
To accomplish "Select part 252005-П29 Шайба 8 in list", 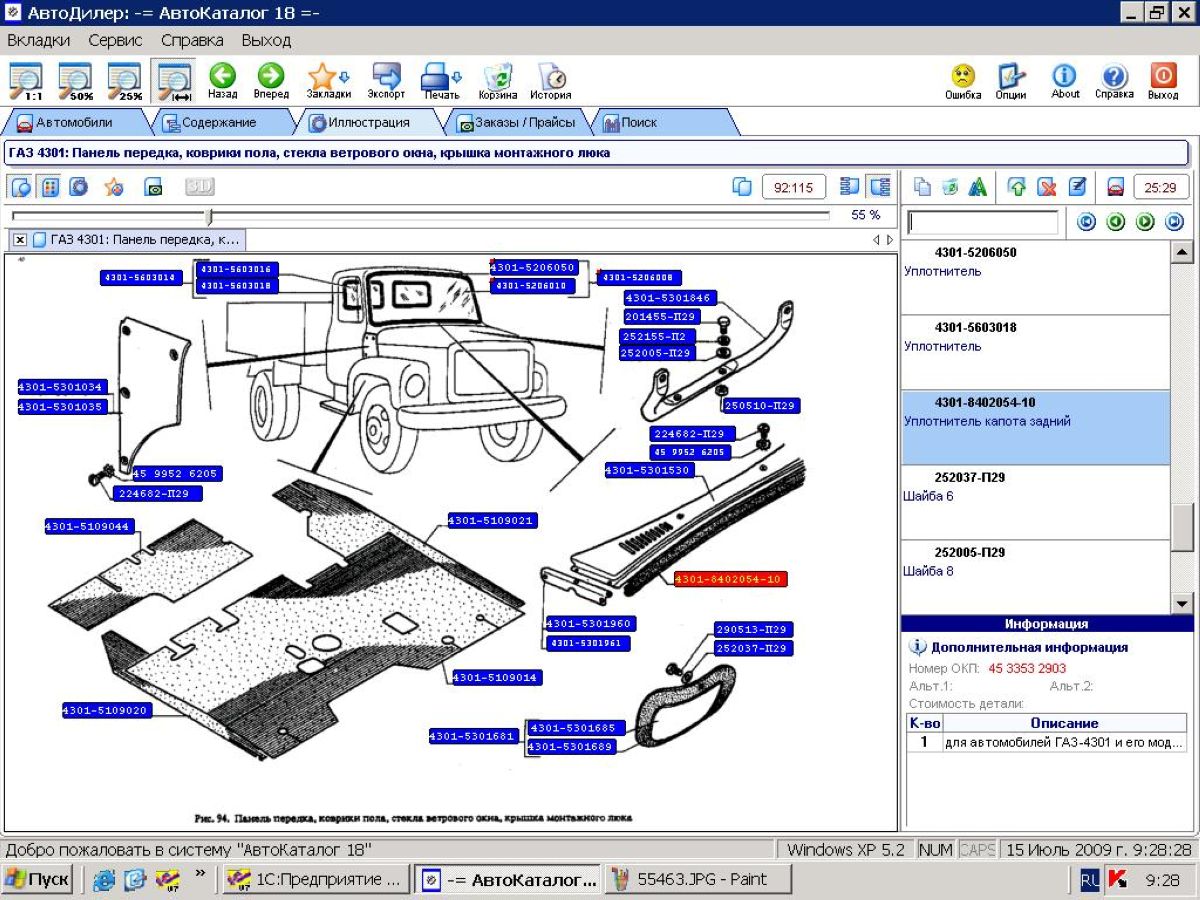I will [x=1035, y=577].
